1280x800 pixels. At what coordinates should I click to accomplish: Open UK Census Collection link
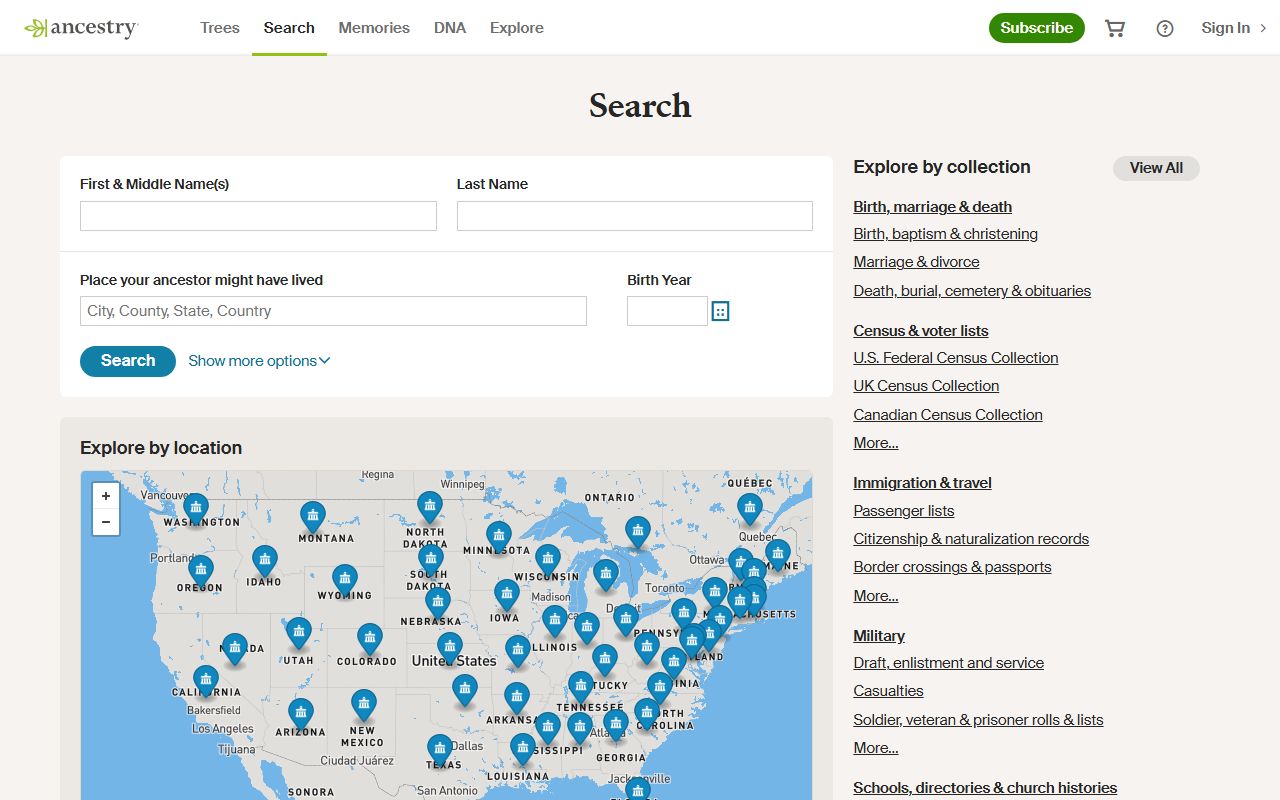pos(926,386)
